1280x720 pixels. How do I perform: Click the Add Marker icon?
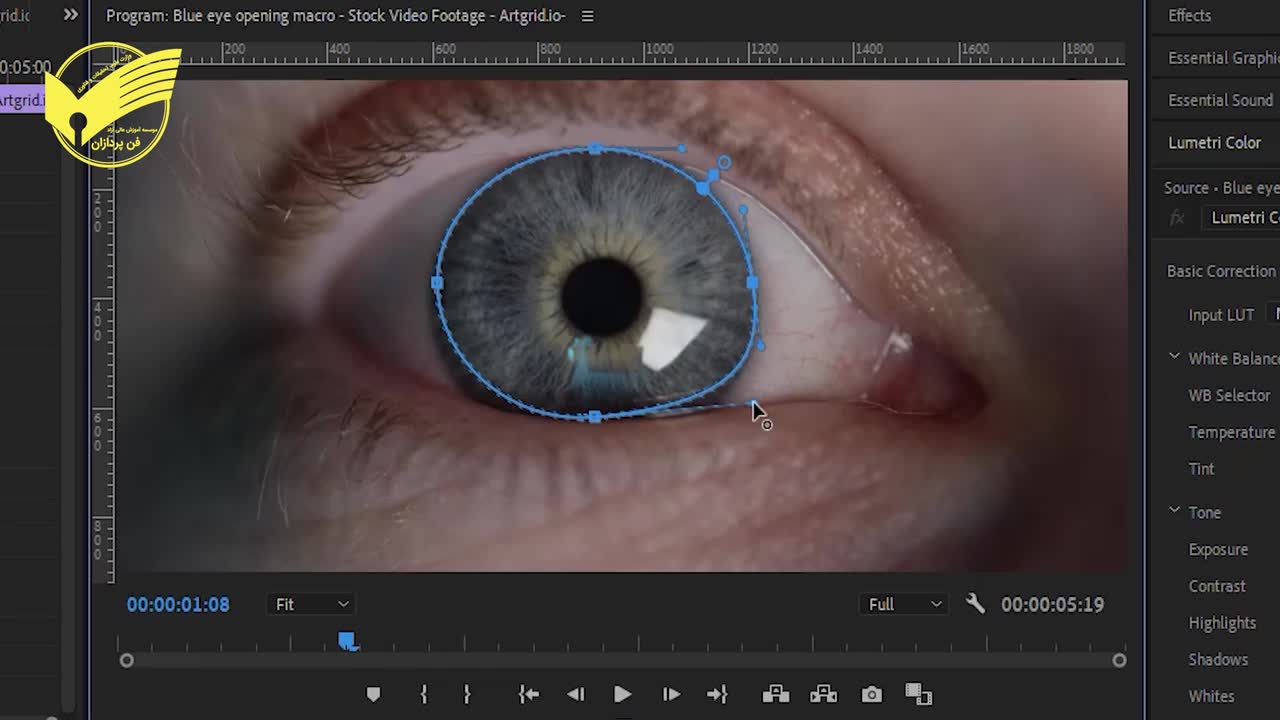[373, 694]
